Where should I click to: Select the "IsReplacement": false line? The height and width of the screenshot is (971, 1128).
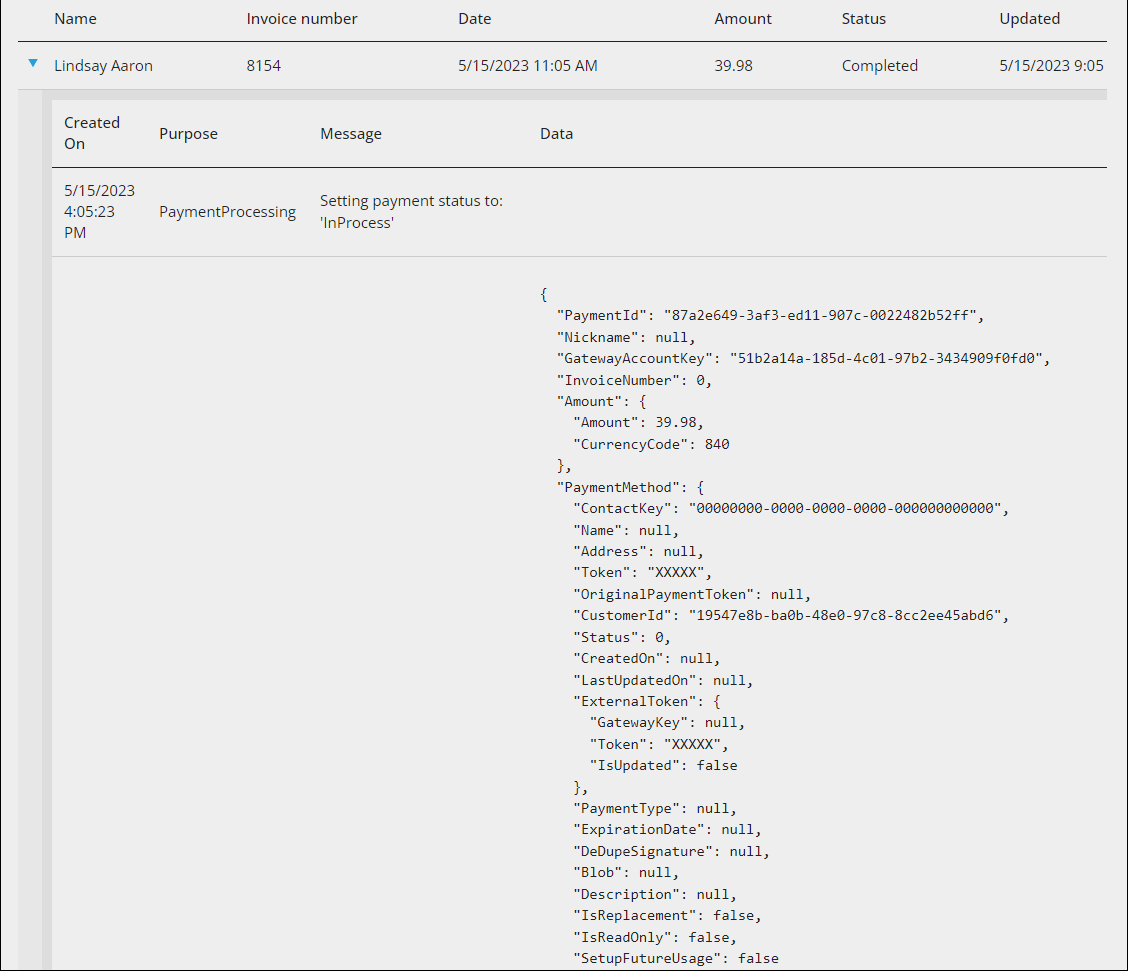point(667,915)
